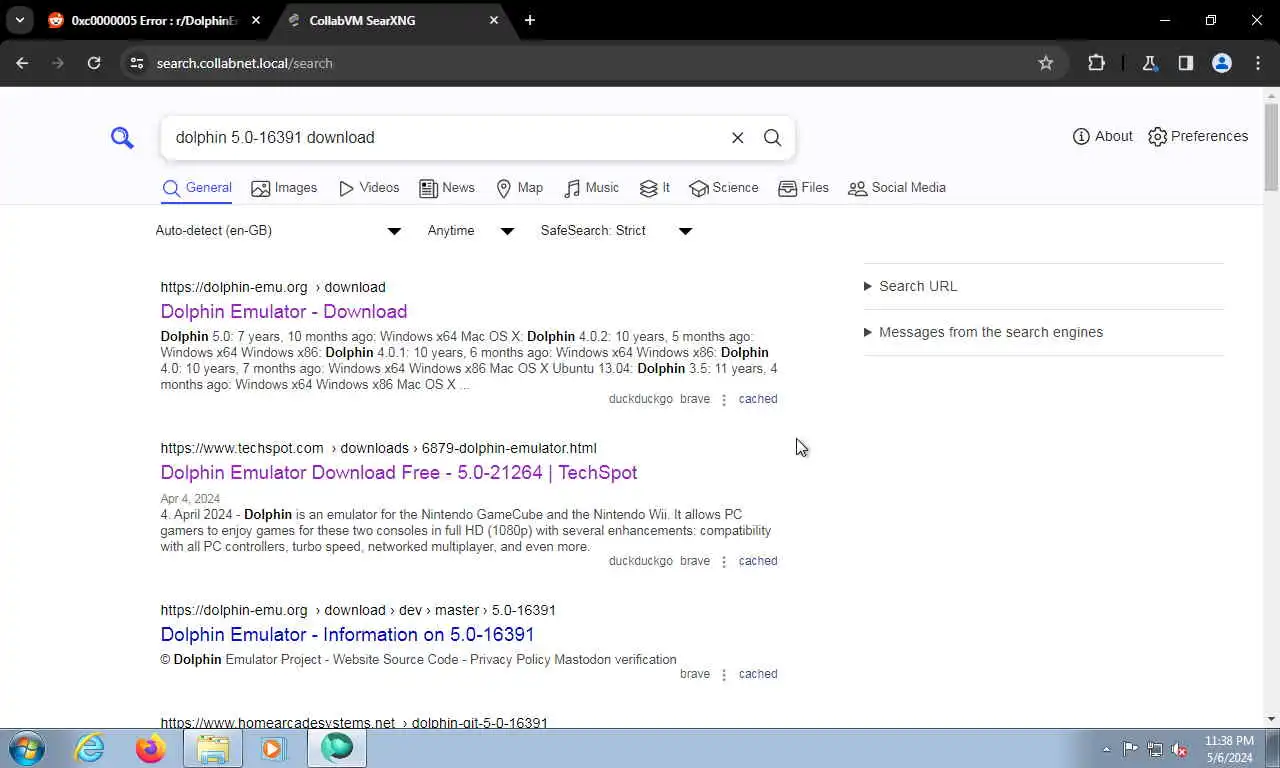
Task: Open the Windows Start menu
Action: pos(27,748)
